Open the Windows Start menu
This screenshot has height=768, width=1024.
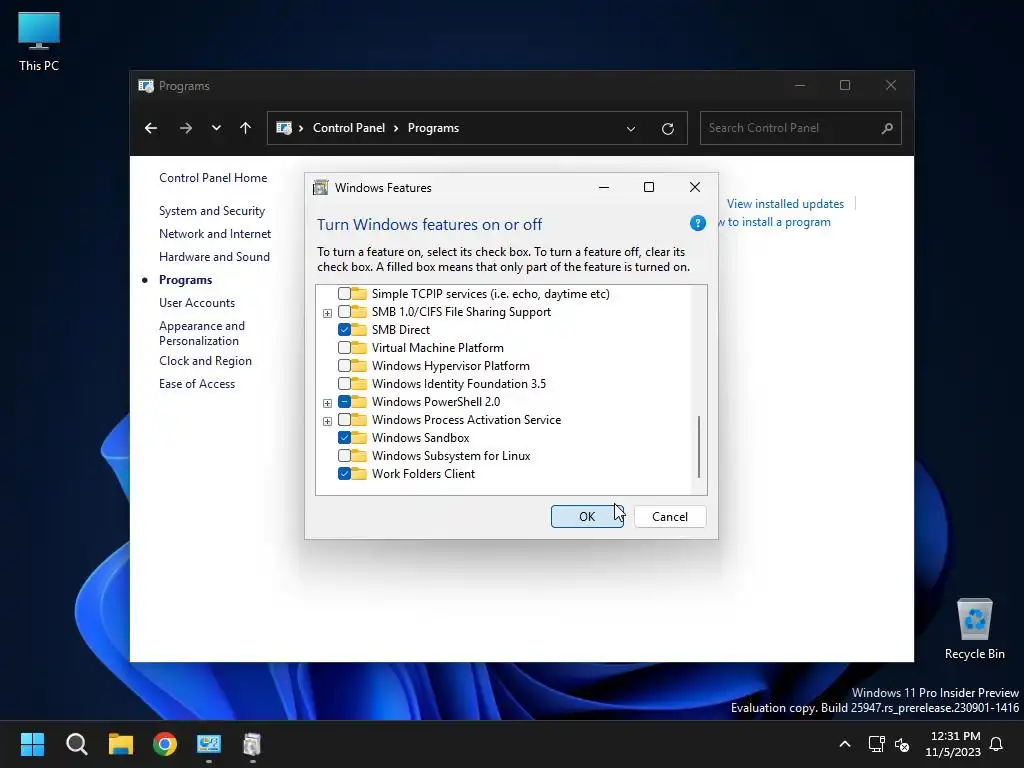(32, 744)
